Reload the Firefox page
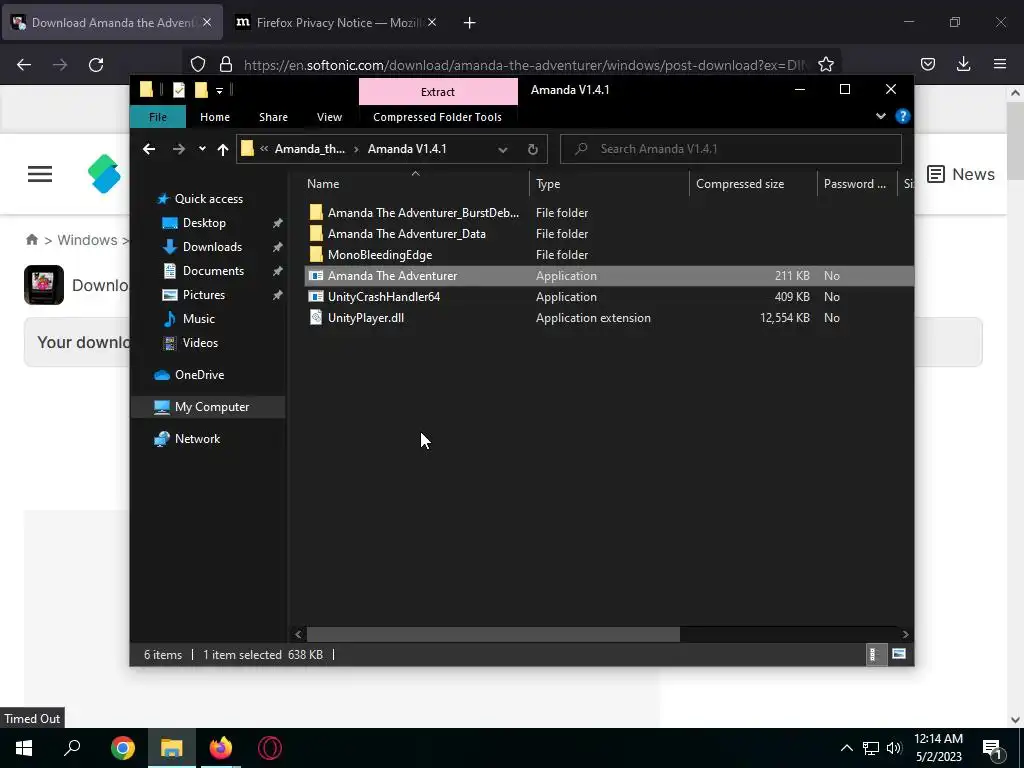The height and width of the screenshot is (768, 1024). (x=96, y=65)
